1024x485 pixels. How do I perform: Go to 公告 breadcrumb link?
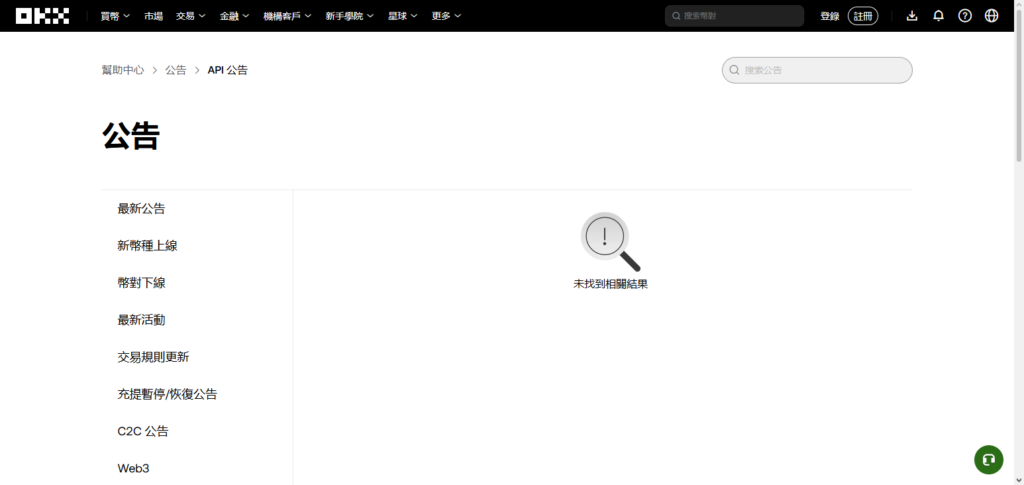click(x=176, y=70)
